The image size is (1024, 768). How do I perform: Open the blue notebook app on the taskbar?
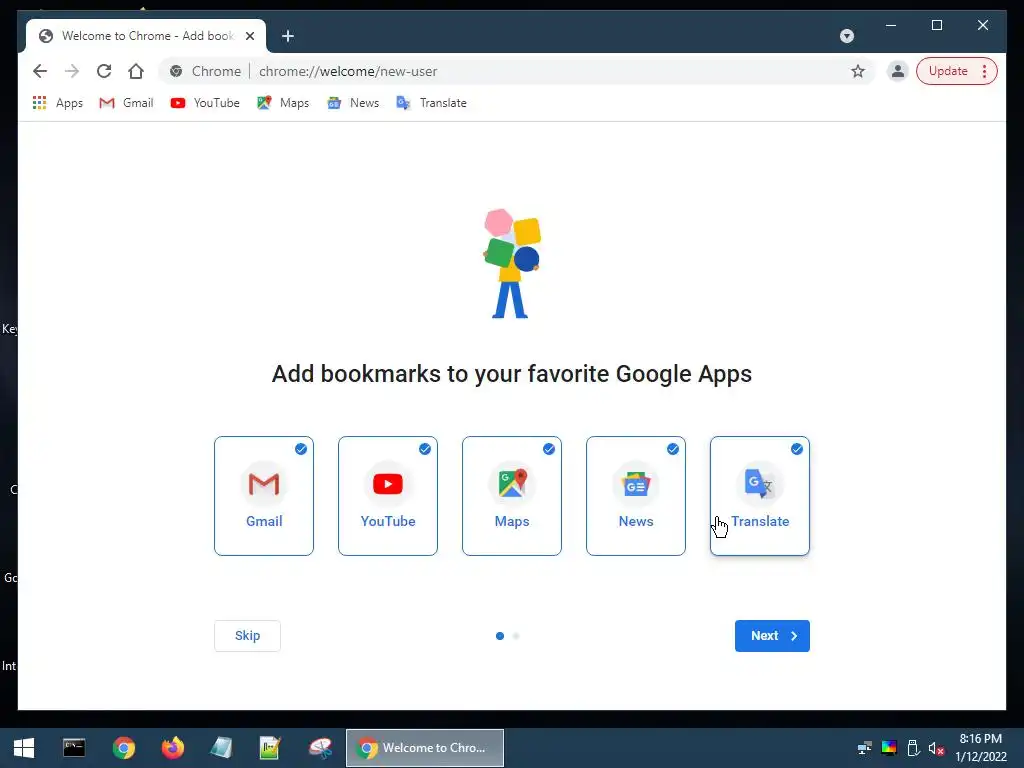(222, 748)
